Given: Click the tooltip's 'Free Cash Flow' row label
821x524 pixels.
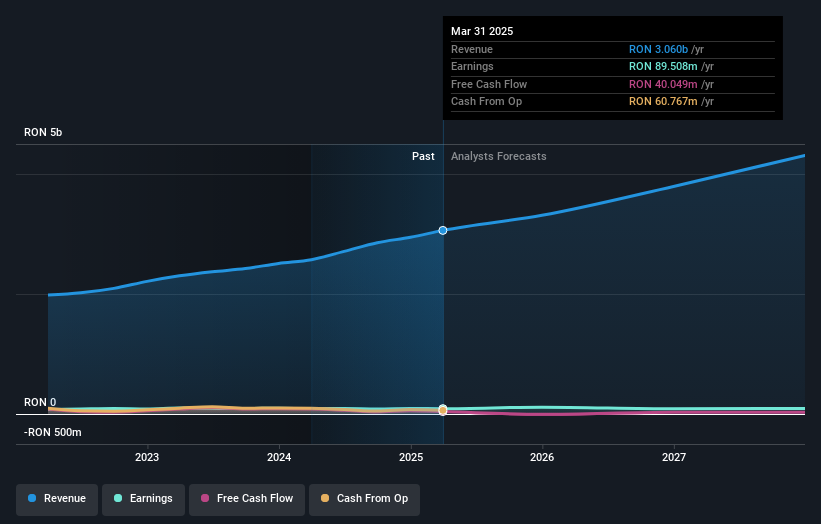Looking at the screenshot, I should [x=489, y=84].
